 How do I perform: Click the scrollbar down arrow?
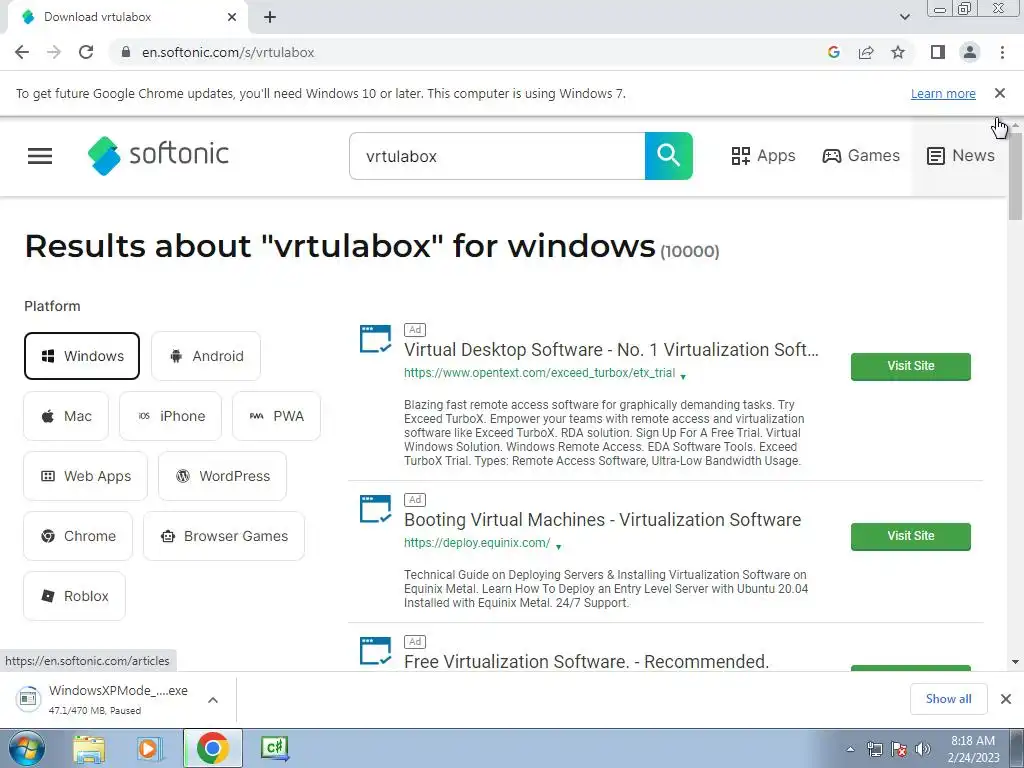click(1015, 662)
